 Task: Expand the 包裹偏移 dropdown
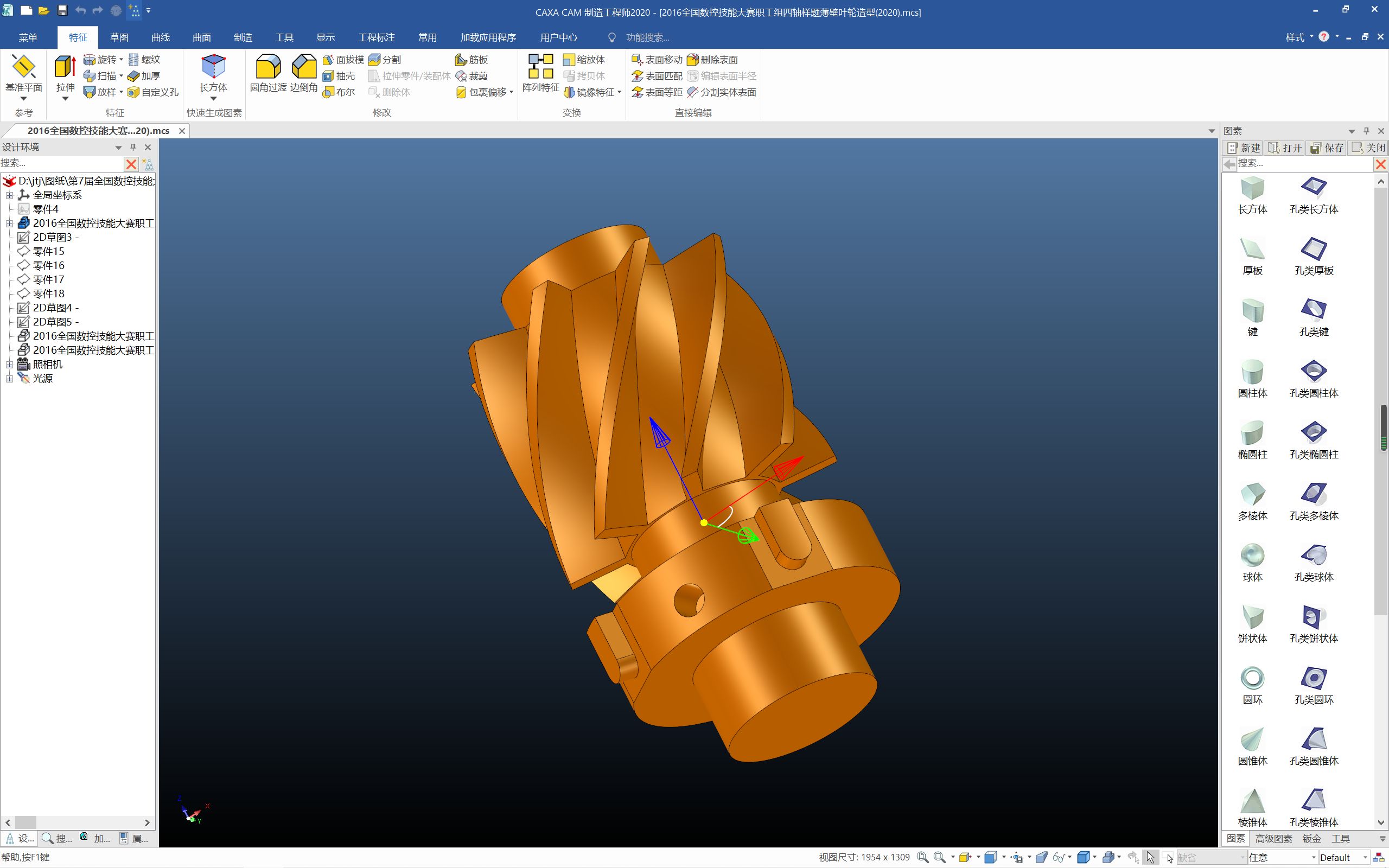tap(512, 92)
